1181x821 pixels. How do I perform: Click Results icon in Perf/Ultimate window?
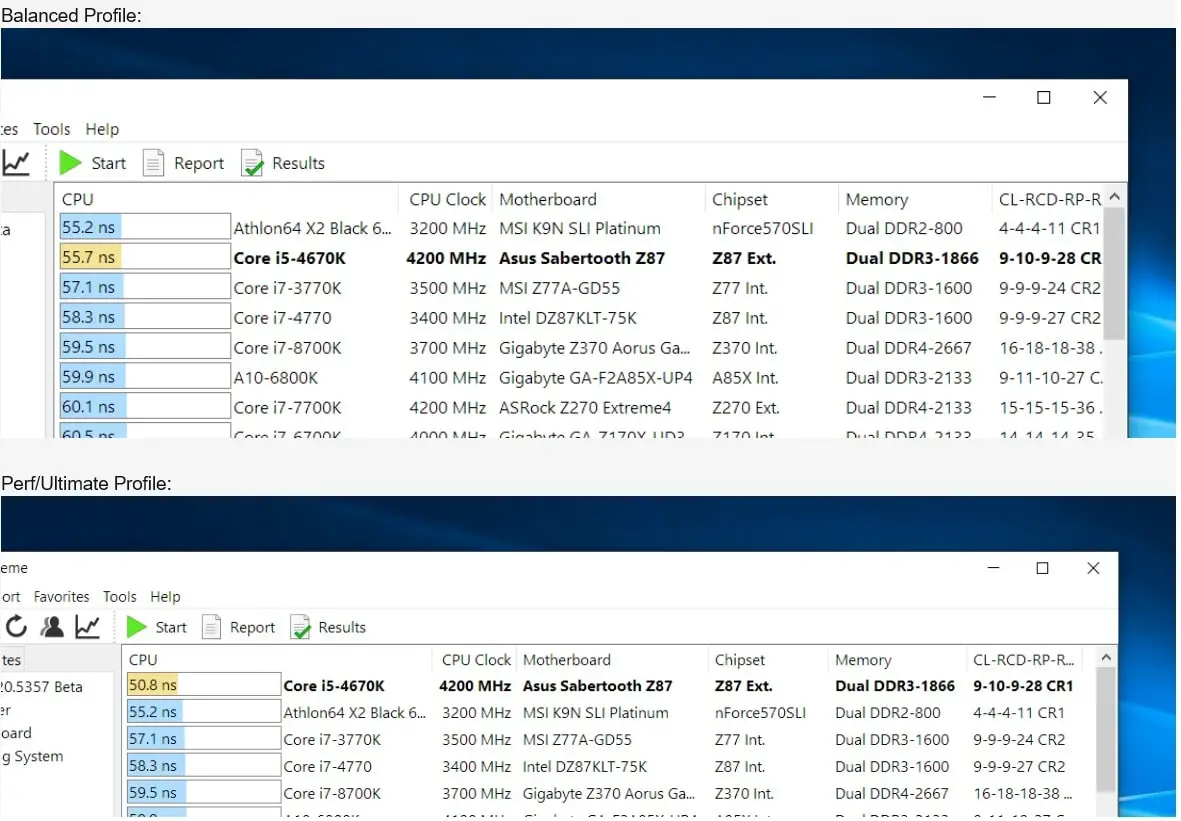pos(300,627)
